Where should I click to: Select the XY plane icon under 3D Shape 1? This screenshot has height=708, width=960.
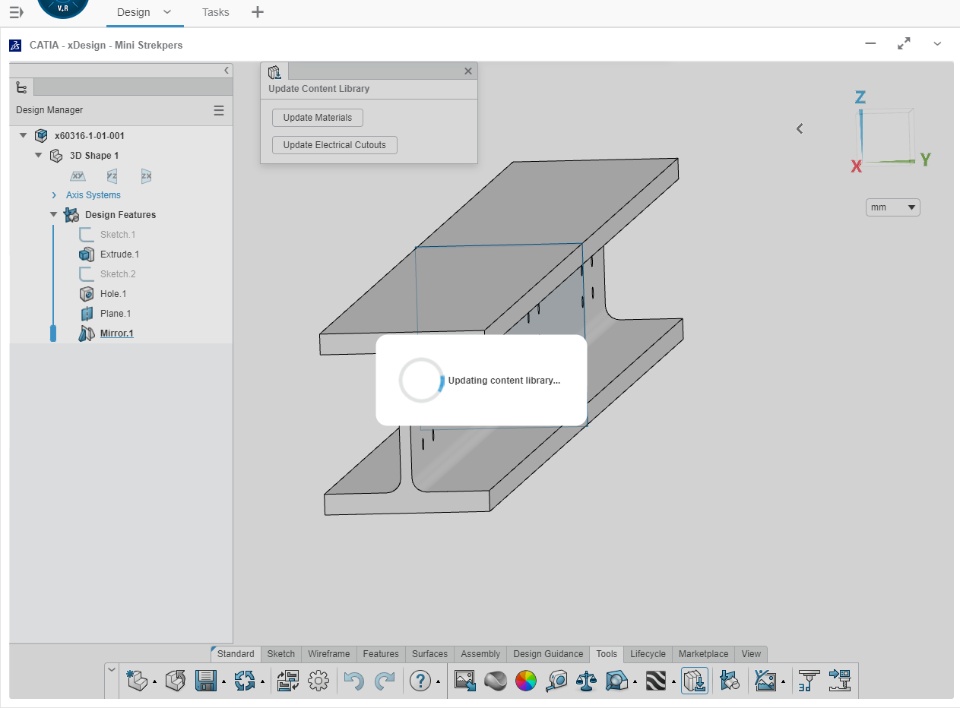[x=78, y=176]
